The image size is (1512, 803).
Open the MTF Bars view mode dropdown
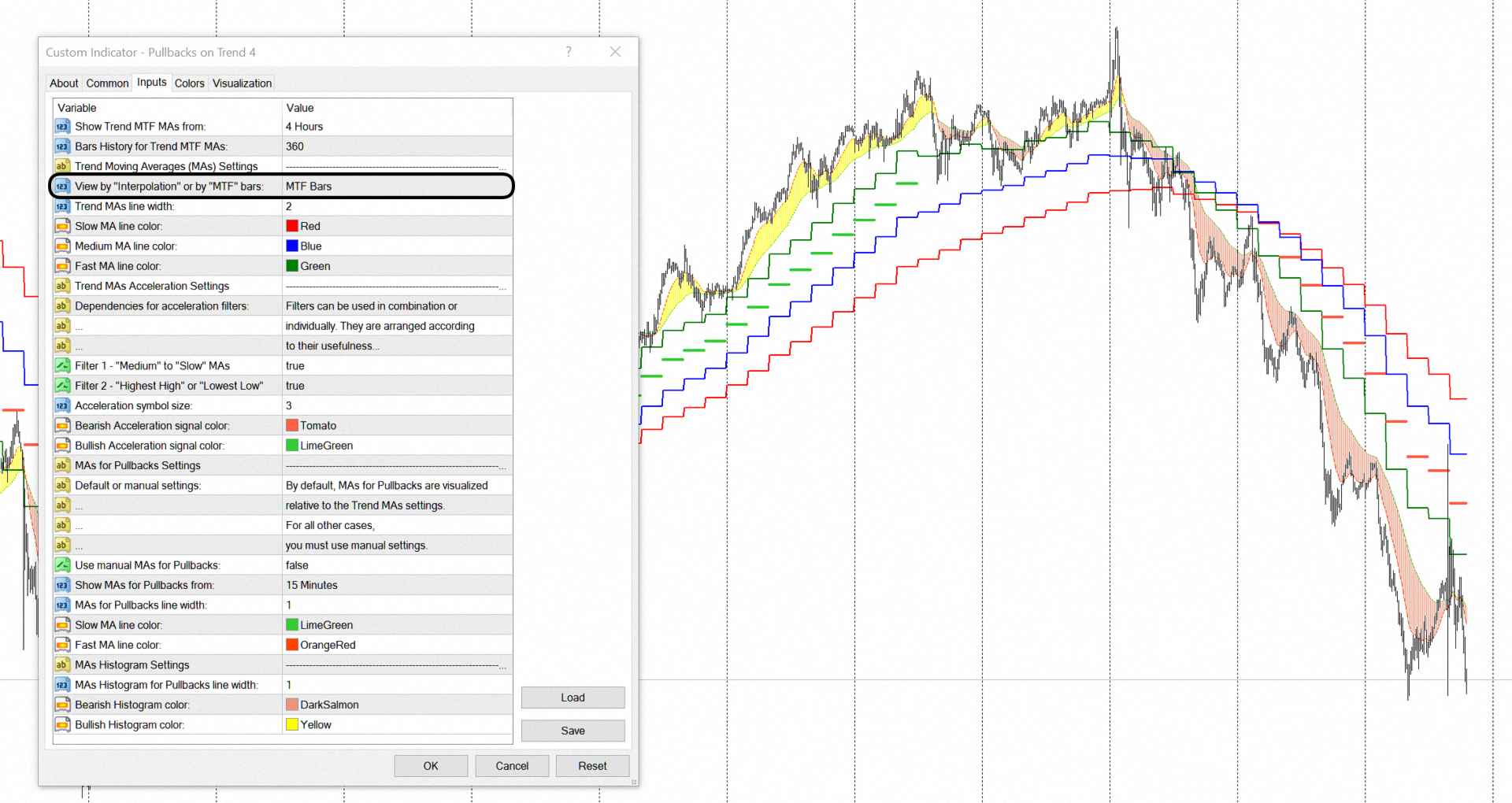point(397,187)
